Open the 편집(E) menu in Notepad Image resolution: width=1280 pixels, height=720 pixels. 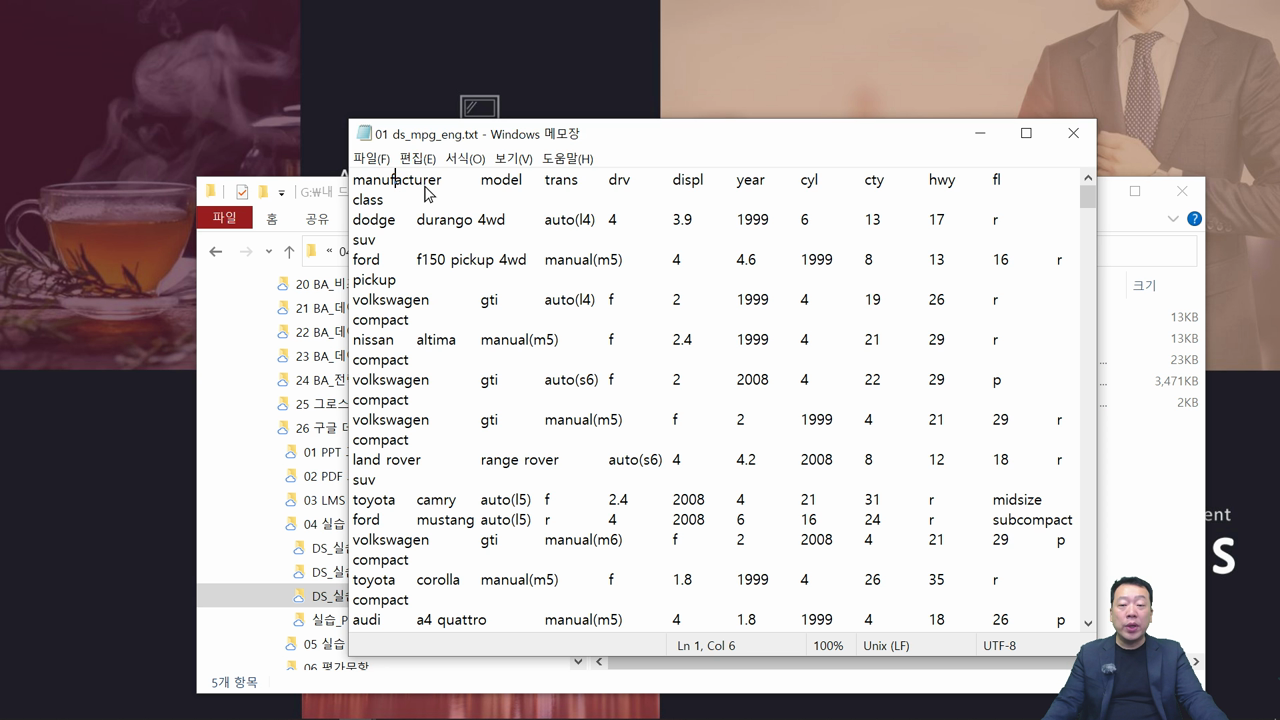(417, 158)
